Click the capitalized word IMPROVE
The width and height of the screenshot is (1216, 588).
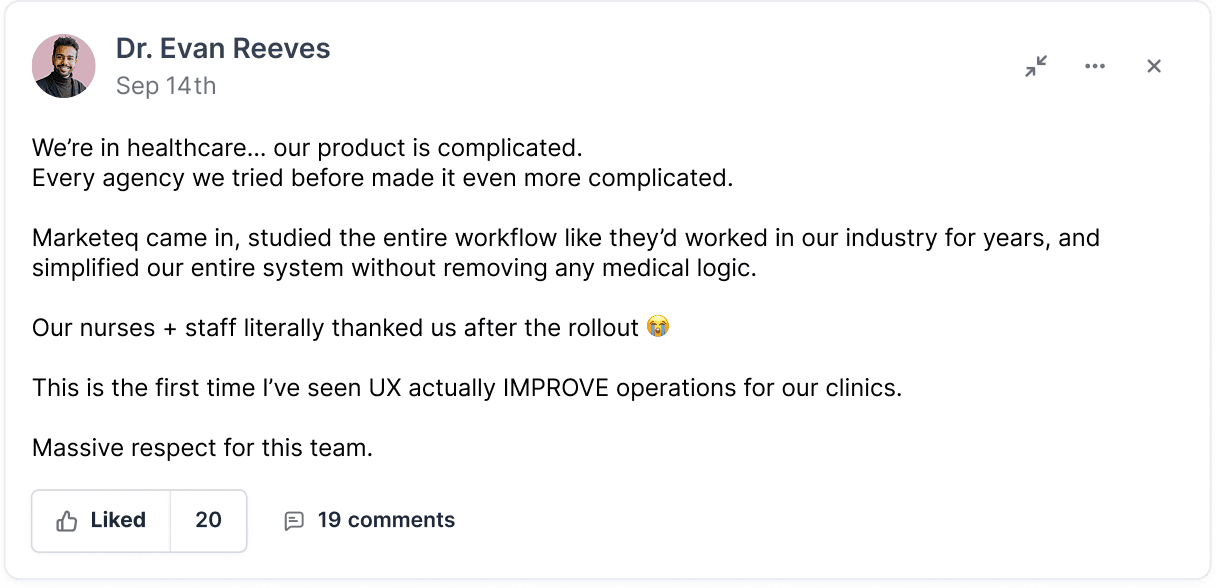547,387
